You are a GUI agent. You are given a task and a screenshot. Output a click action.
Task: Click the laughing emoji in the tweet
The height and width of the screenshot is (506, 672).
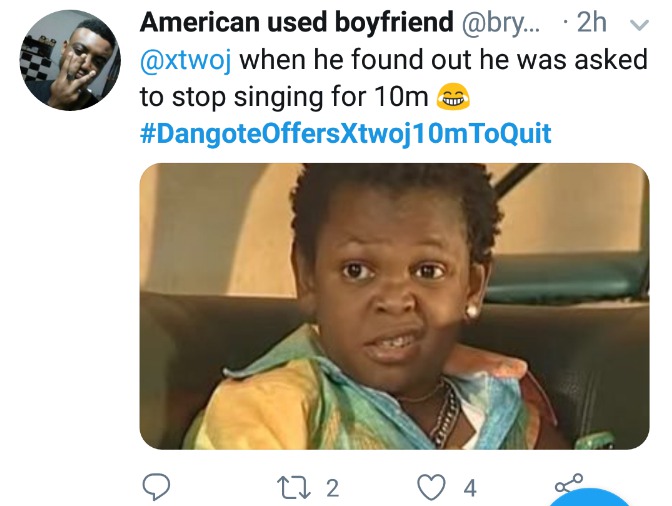click(453, 98)
